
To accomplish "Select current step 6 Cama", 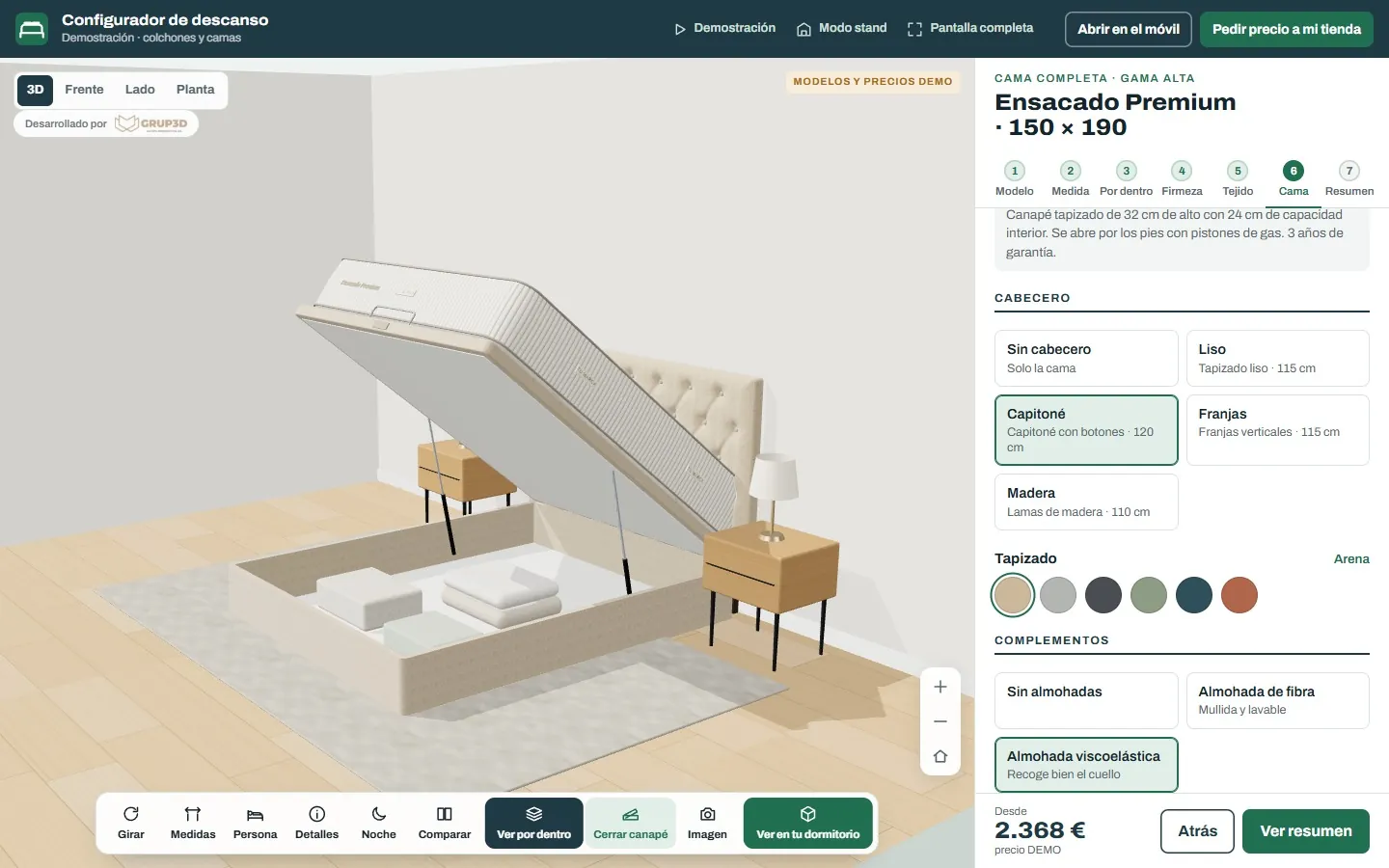I will pos(1294,178).
